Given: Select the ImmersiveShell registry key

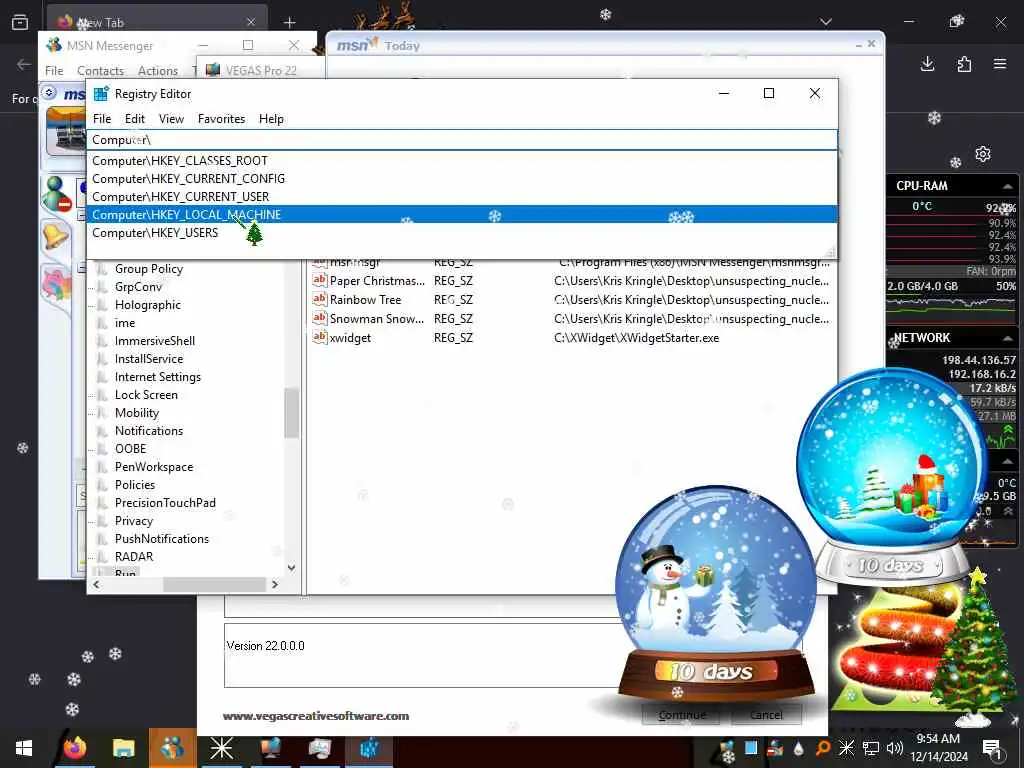Looking at the screenshot, I should pyautogui.click(x=155, y=341).
